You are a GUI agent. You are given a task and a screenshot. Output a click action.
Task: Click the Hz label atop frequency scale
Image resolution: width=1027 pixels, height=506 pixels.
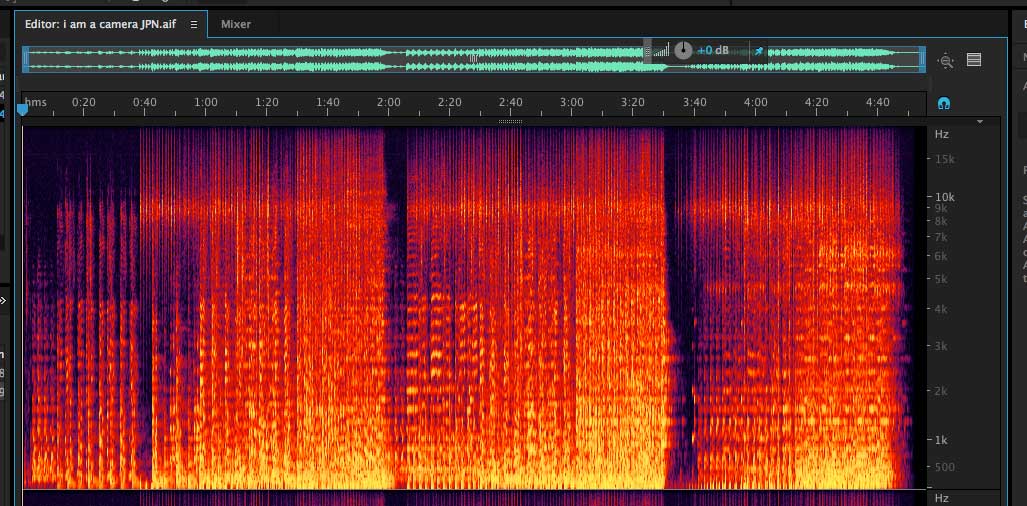pos(941,134)
